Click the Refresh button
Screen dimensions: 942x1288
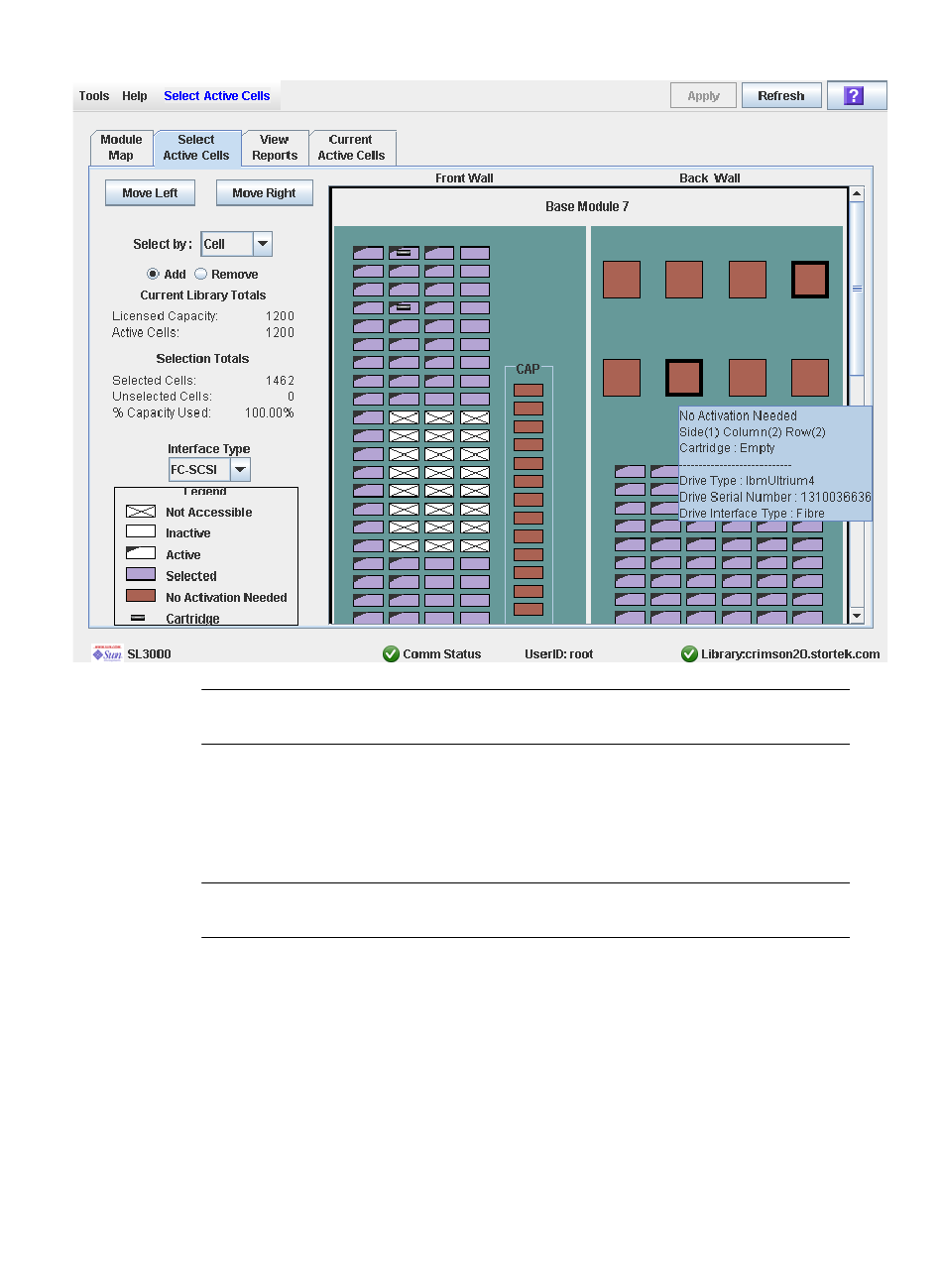pos(780,96)
